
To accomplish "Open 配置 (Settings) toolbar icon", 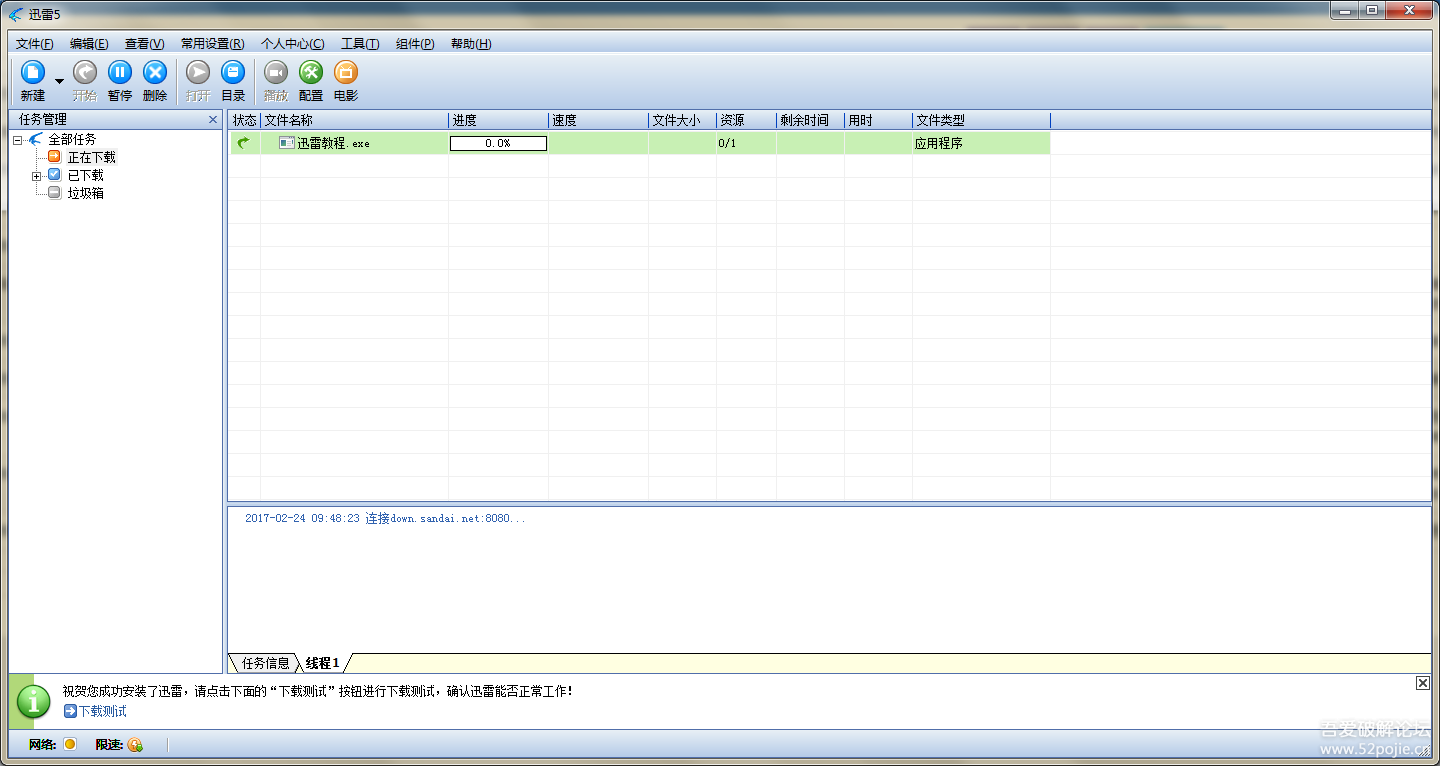I will click(311, 72).
